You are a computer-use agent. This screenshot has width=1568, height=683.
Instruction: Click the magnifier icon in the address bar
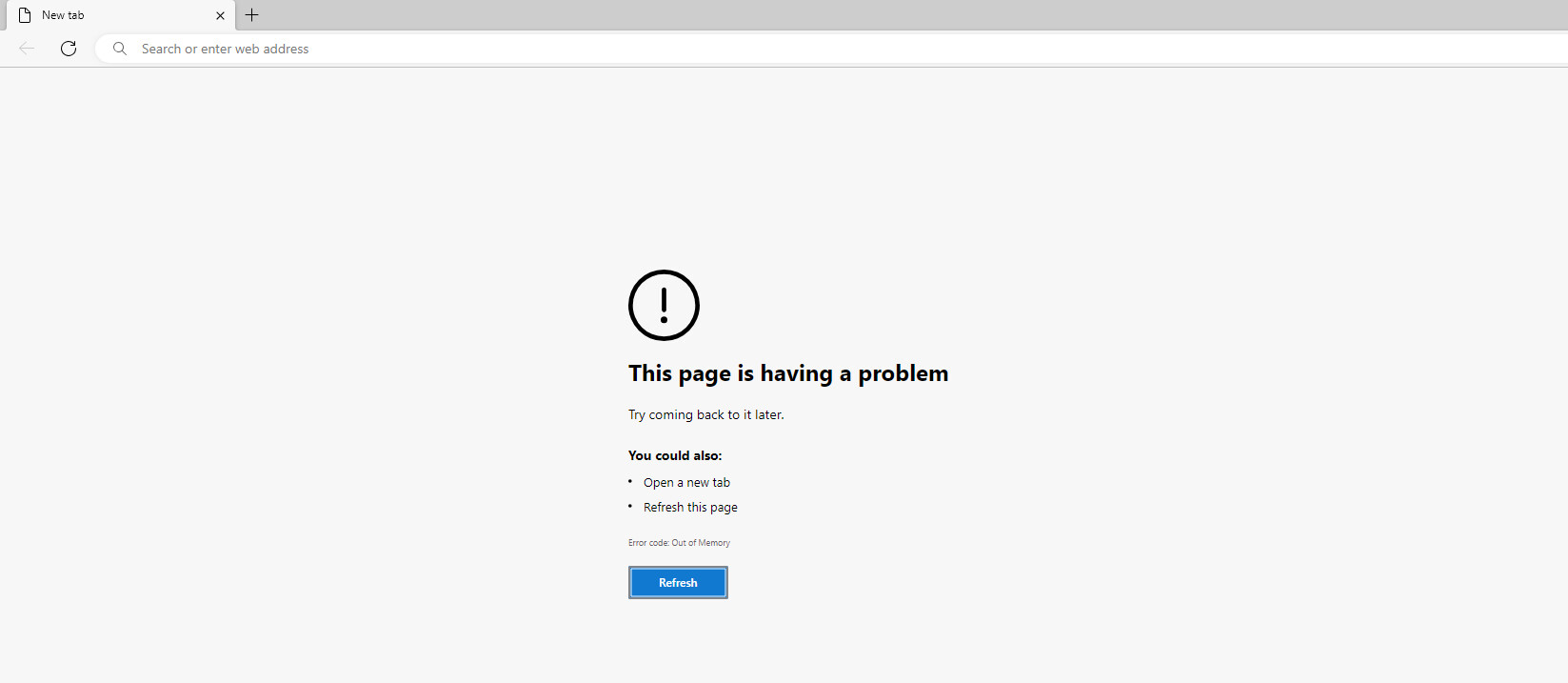[120, 49]
